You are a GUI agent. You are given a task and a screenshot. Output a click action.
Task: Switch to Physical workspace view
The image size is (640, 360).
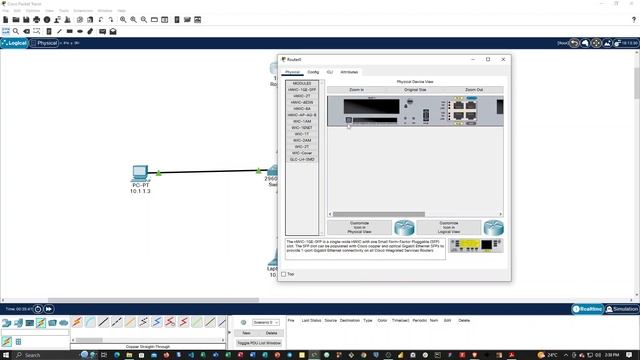(x=44, y=43)
